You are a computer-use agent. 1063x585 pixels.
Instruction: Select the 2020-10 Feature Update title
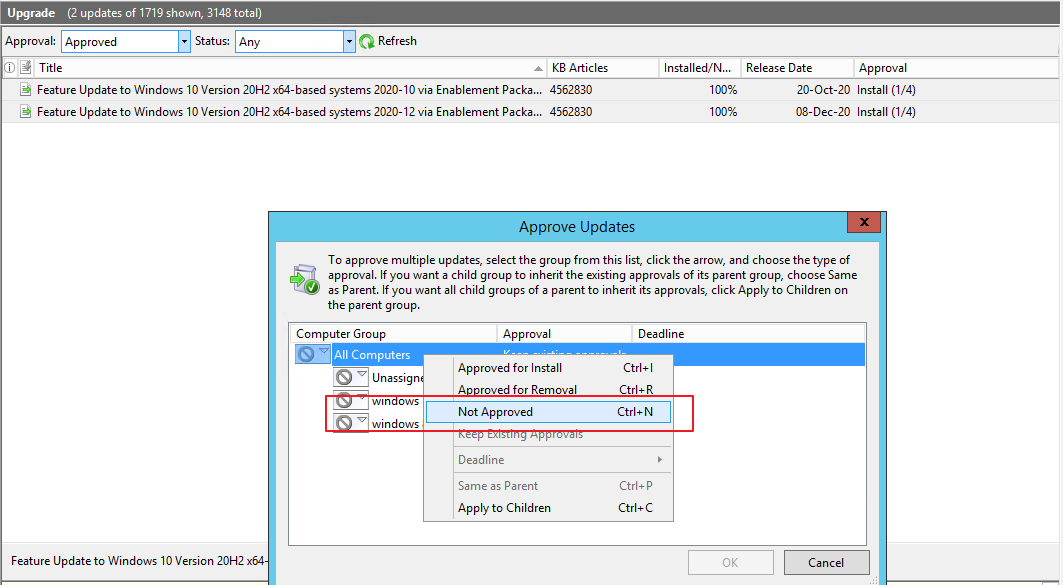point(289,89)
